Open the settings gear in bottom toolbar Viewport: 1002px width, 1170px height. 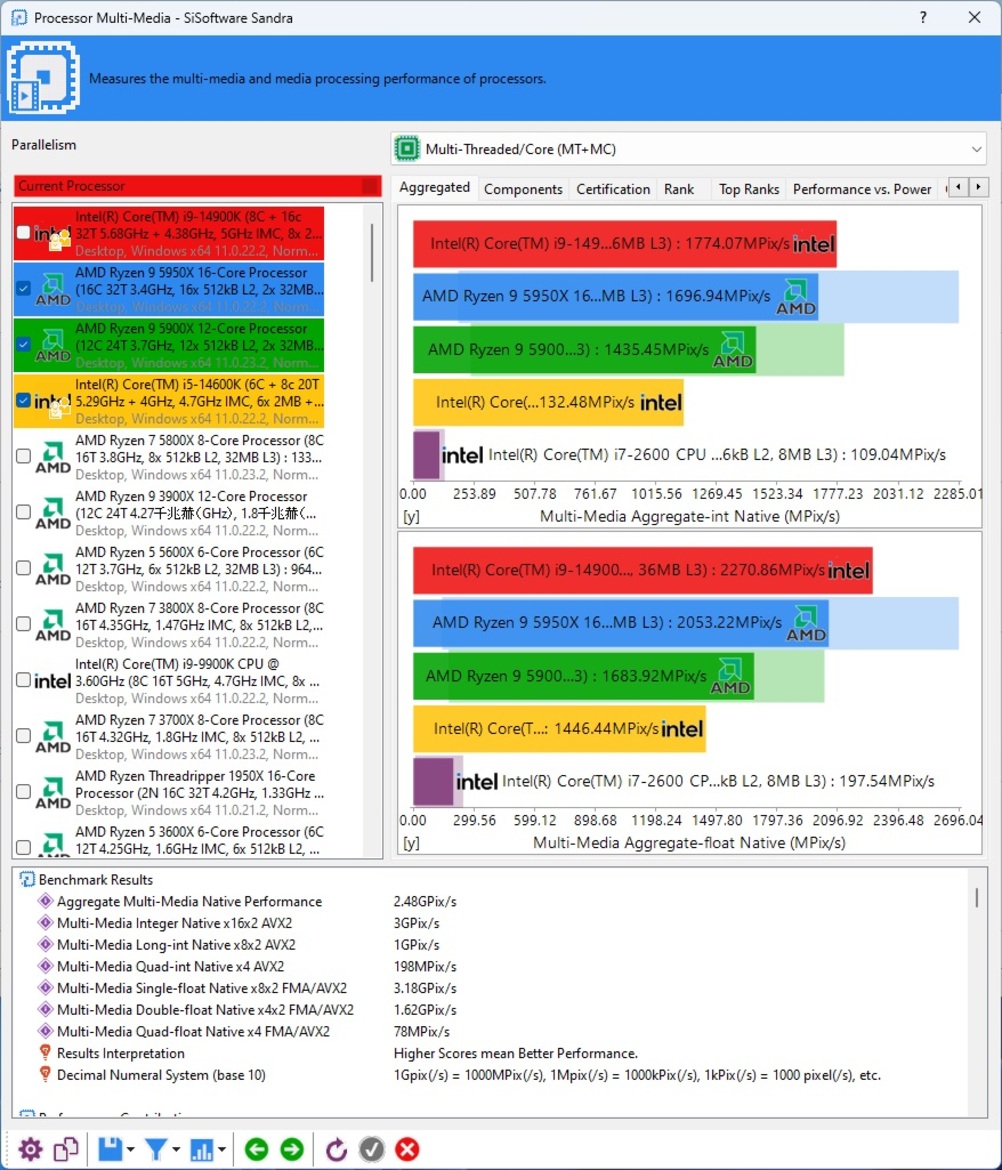tap(31, 1149)
